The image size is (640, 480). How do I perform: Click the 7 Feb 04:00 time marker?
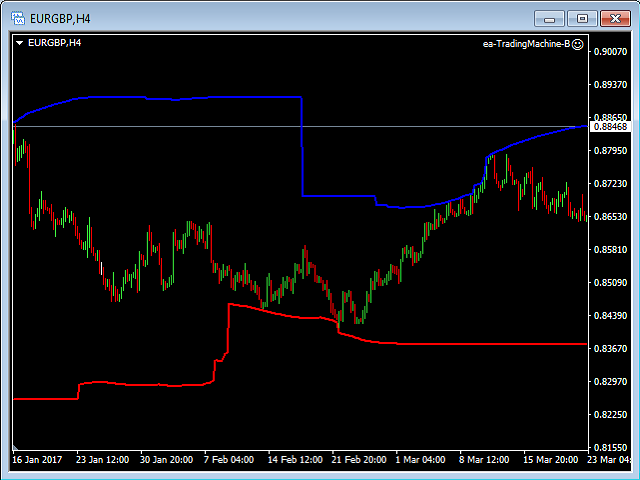(x=228, y=461)
